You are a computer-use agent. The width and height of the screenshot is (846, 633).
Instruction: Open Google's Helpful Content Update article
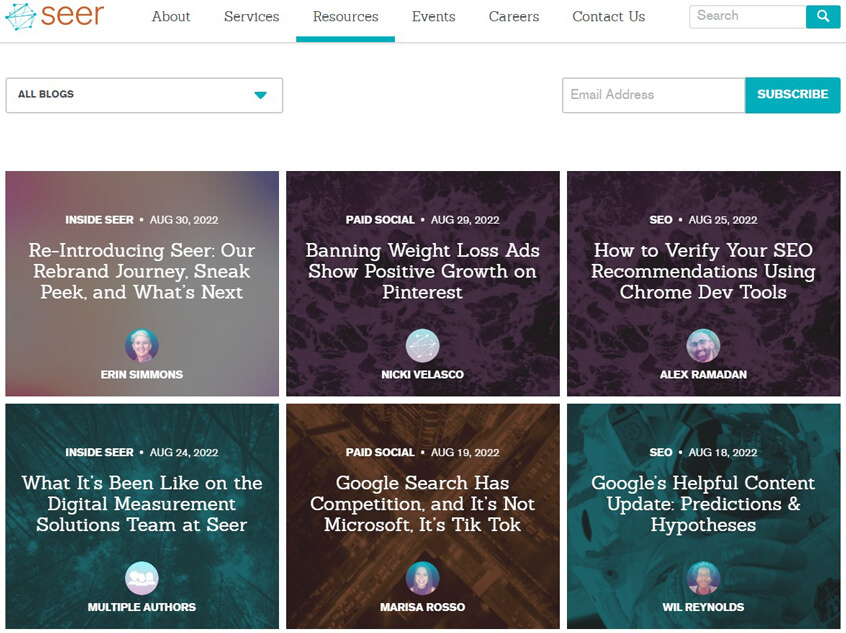[703, 503]
